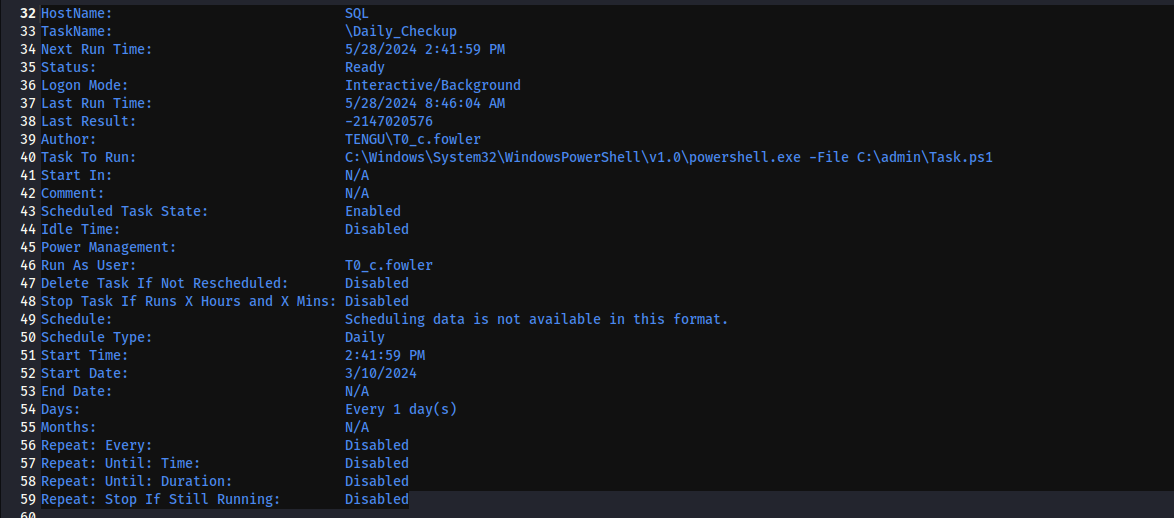Click the Daily schedule type value
This screenshot has height=518, width=1174.
[364, 337]
